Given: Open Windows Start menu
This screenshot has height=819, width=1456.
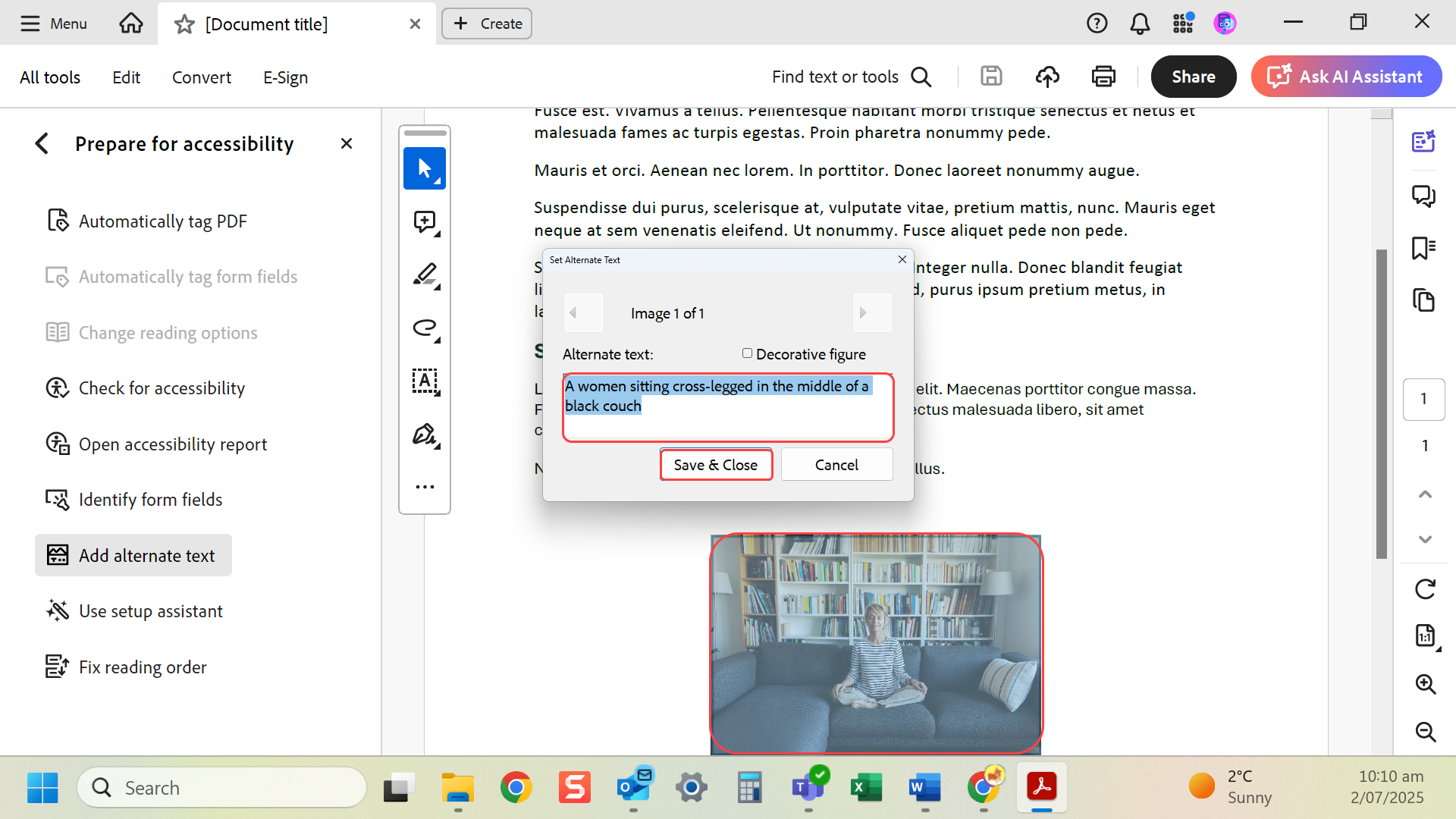Looking at the screenshot, I should [42, 788].
